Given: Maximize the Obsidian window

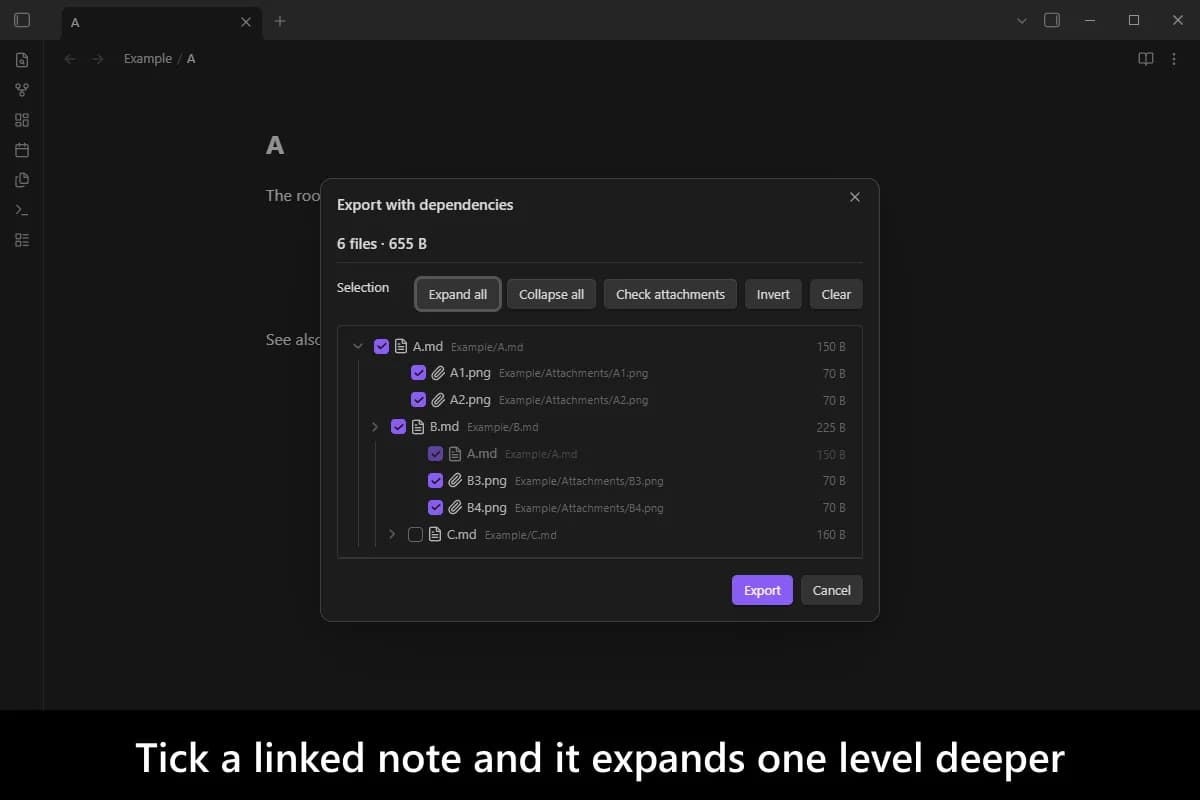Looking at the screenshot, I should (1134, 20).
